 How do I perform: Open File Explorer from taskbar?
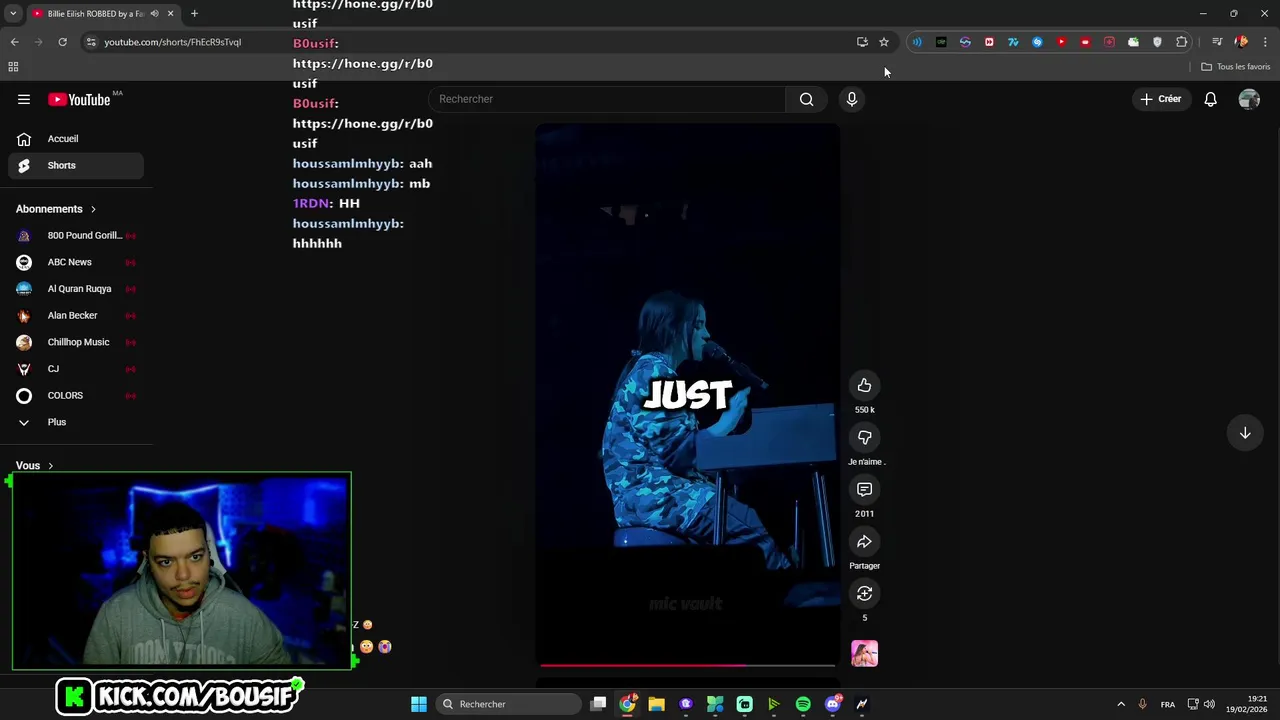(x=656, y=704)
